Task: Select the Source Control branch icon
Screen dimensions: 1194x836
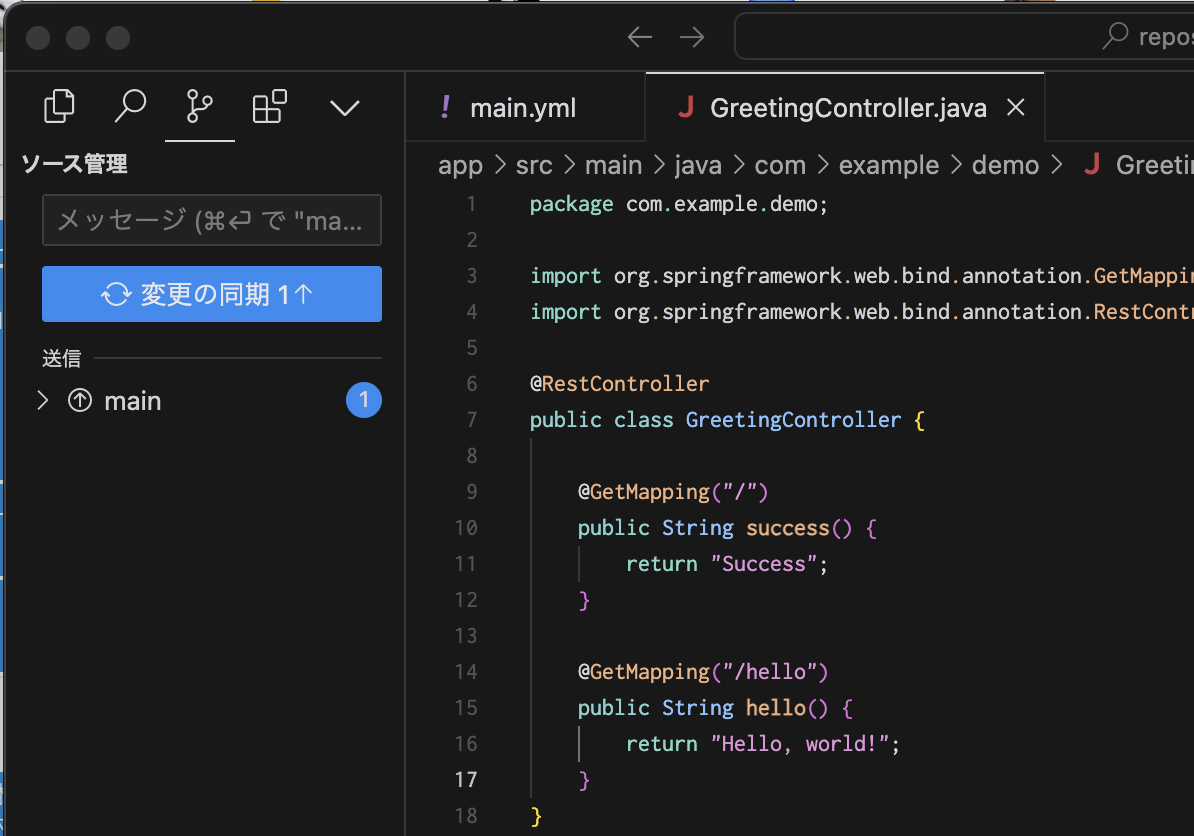Action: click(x=200, y=107)
